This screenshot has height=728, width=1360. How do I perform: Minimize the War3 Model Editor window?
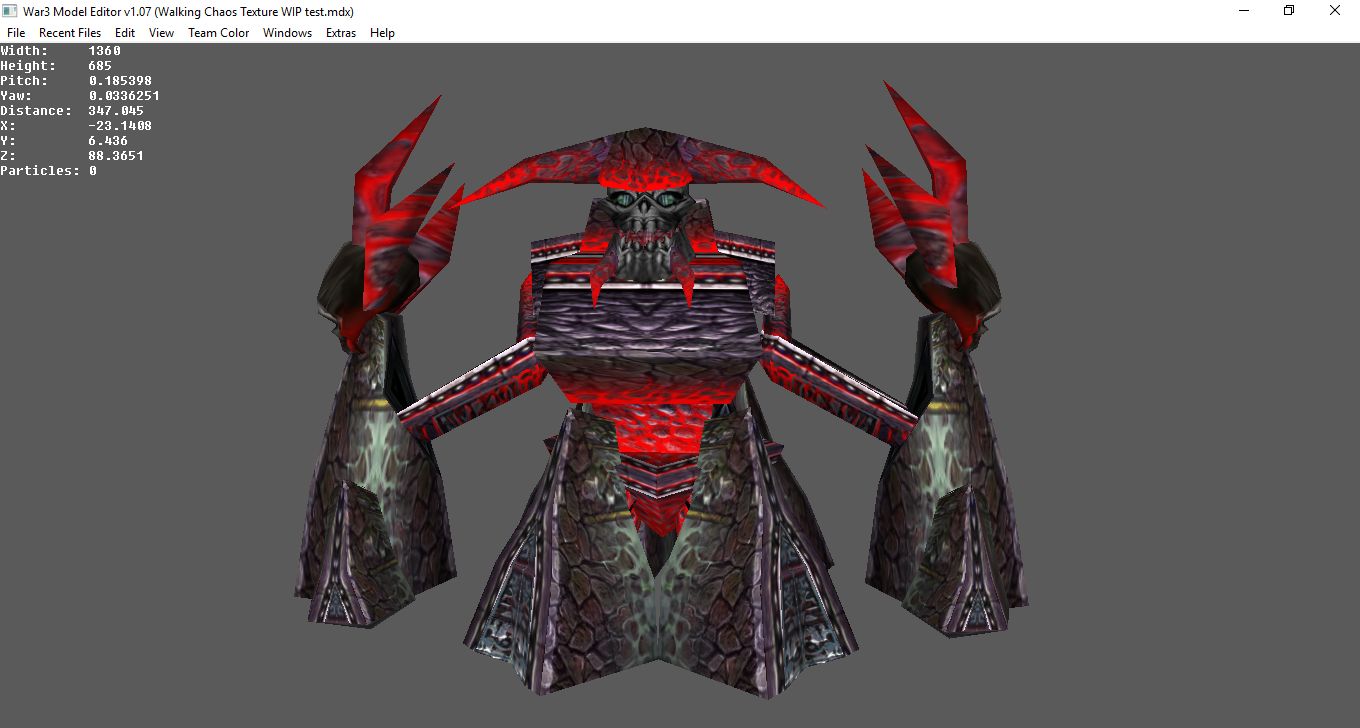[x=1243, y=11]
